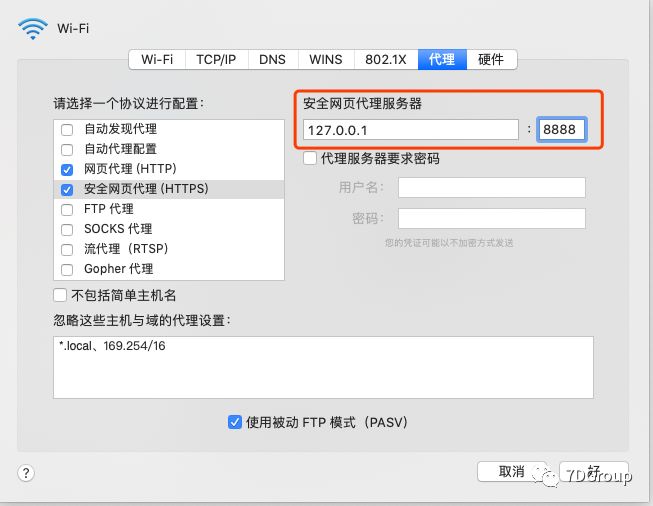Click the Wi-Fi signal icon

[x=32, y=29]
